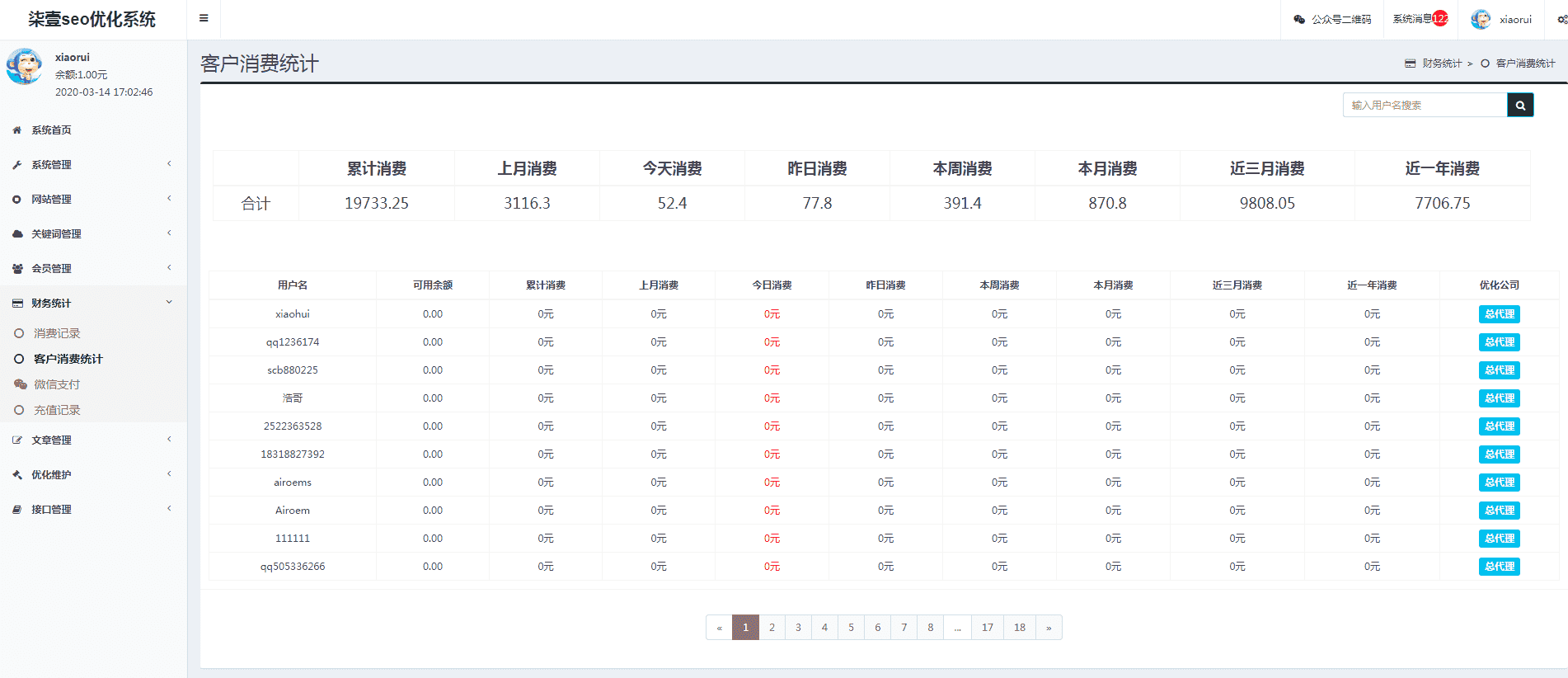Click 财务统计 breadcrumb link

coord(1441,64)
